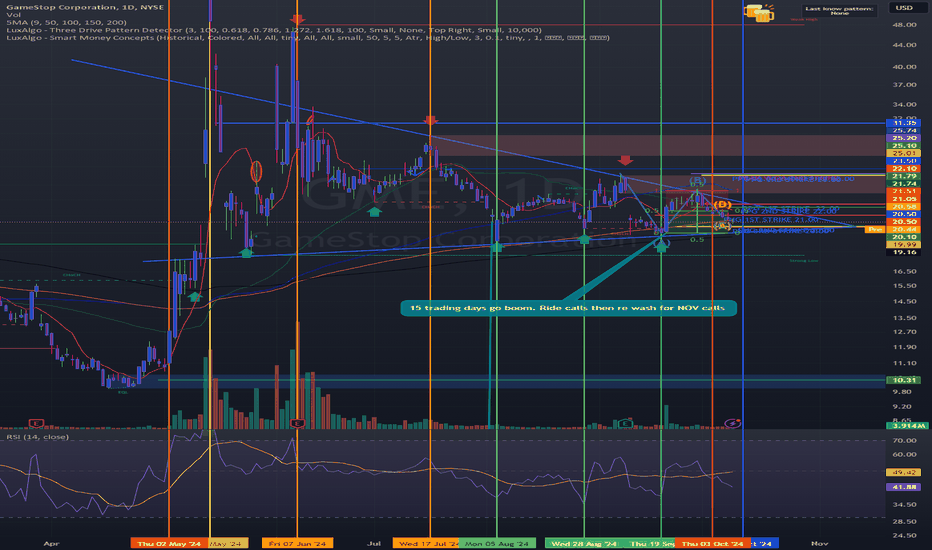Open the USD currency selector

907,9
